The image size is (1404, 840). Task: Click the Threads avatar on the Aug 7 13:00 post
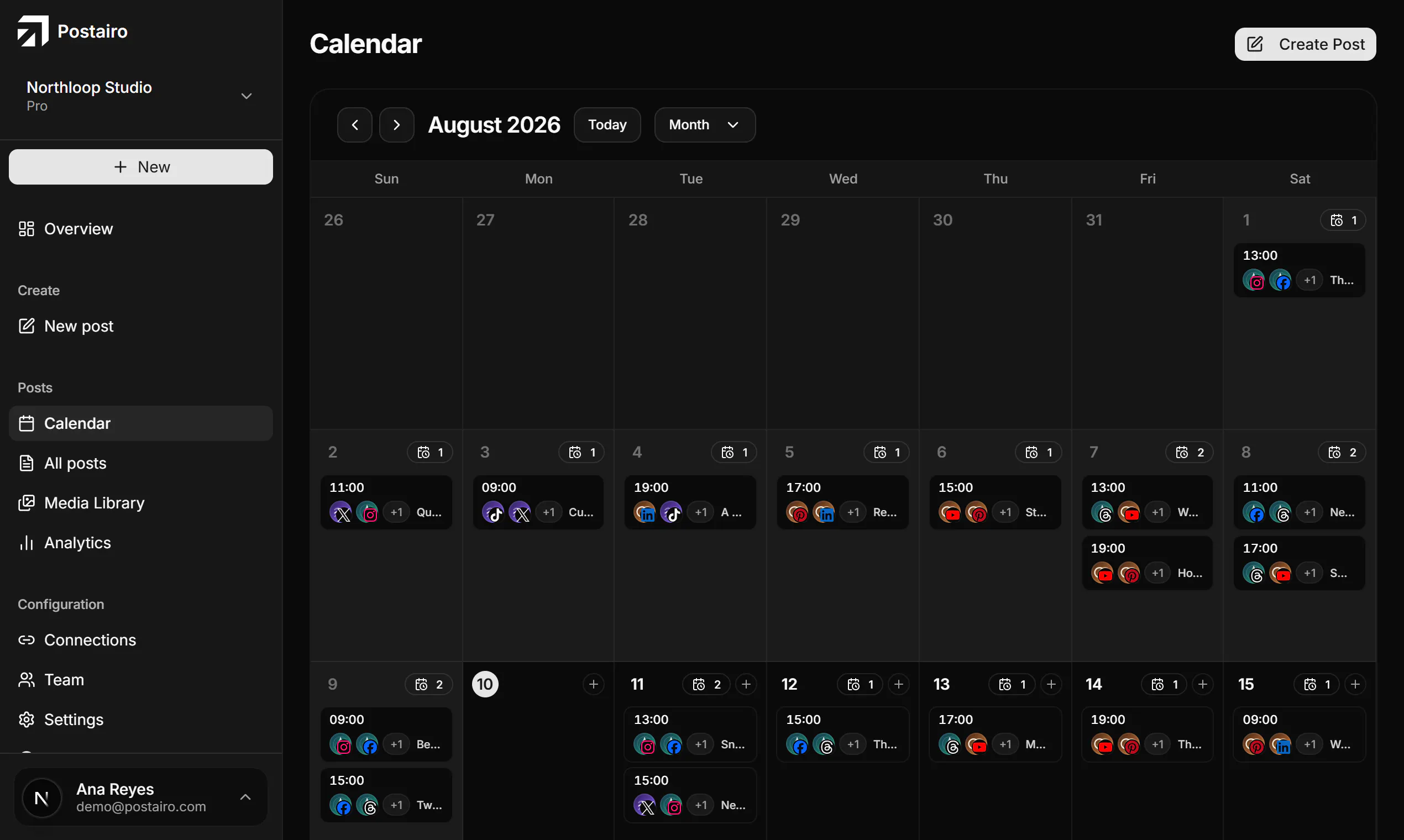(1102, 512)
